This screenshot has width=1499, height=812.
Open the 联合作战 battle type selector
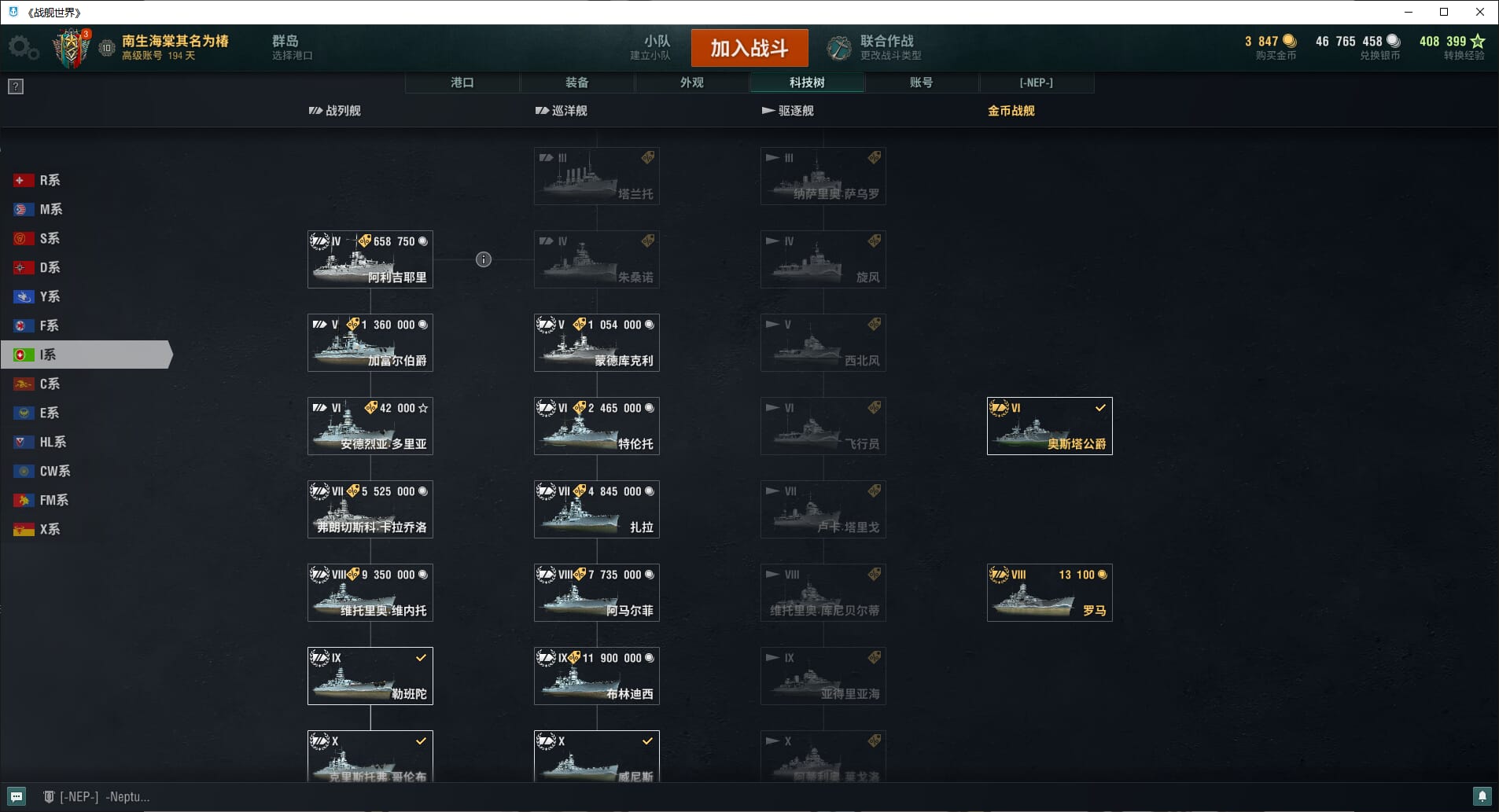875,48
